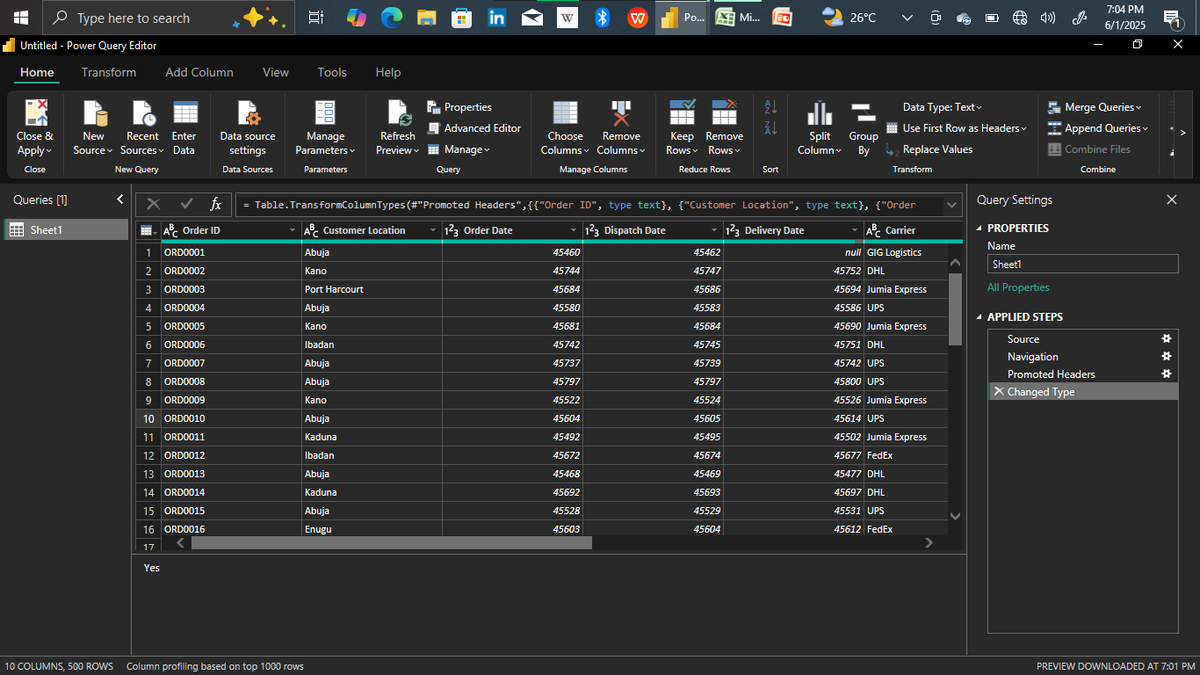
Task: Sort ascending with the A-Z icon
Action: 770,106
